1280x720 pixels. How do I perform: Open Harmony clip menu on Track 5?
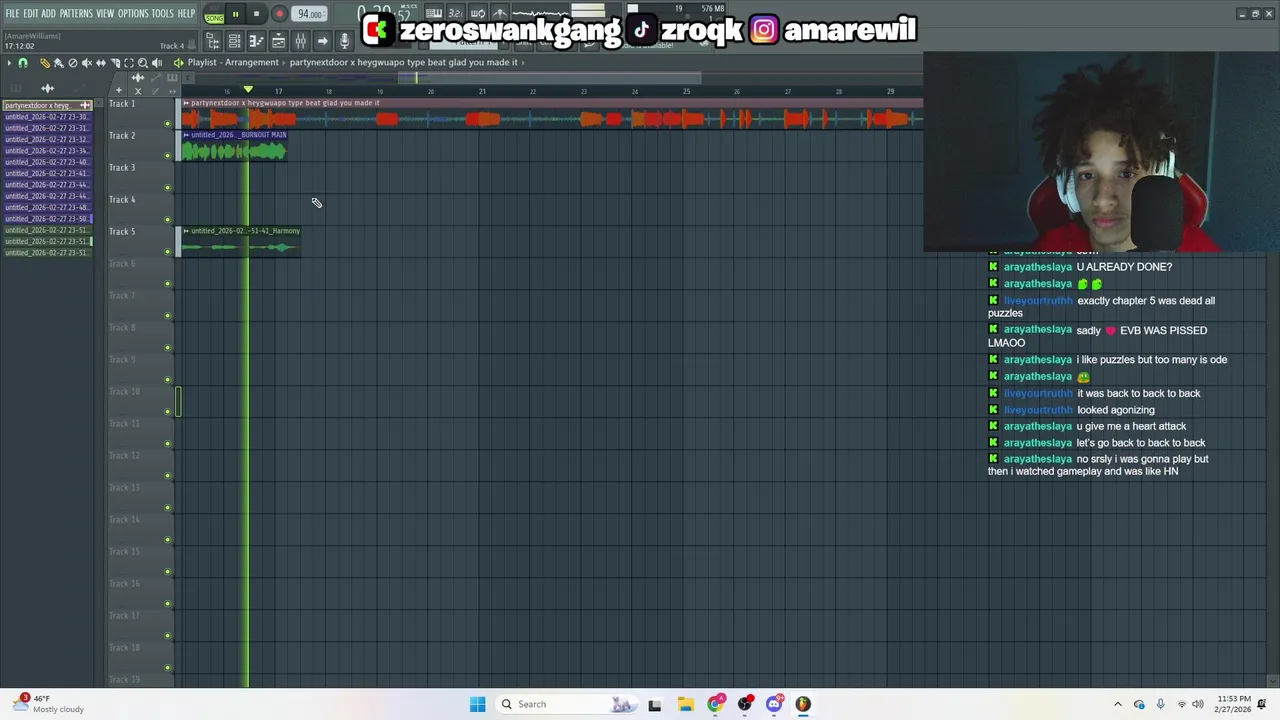click(x=186, y=231)
